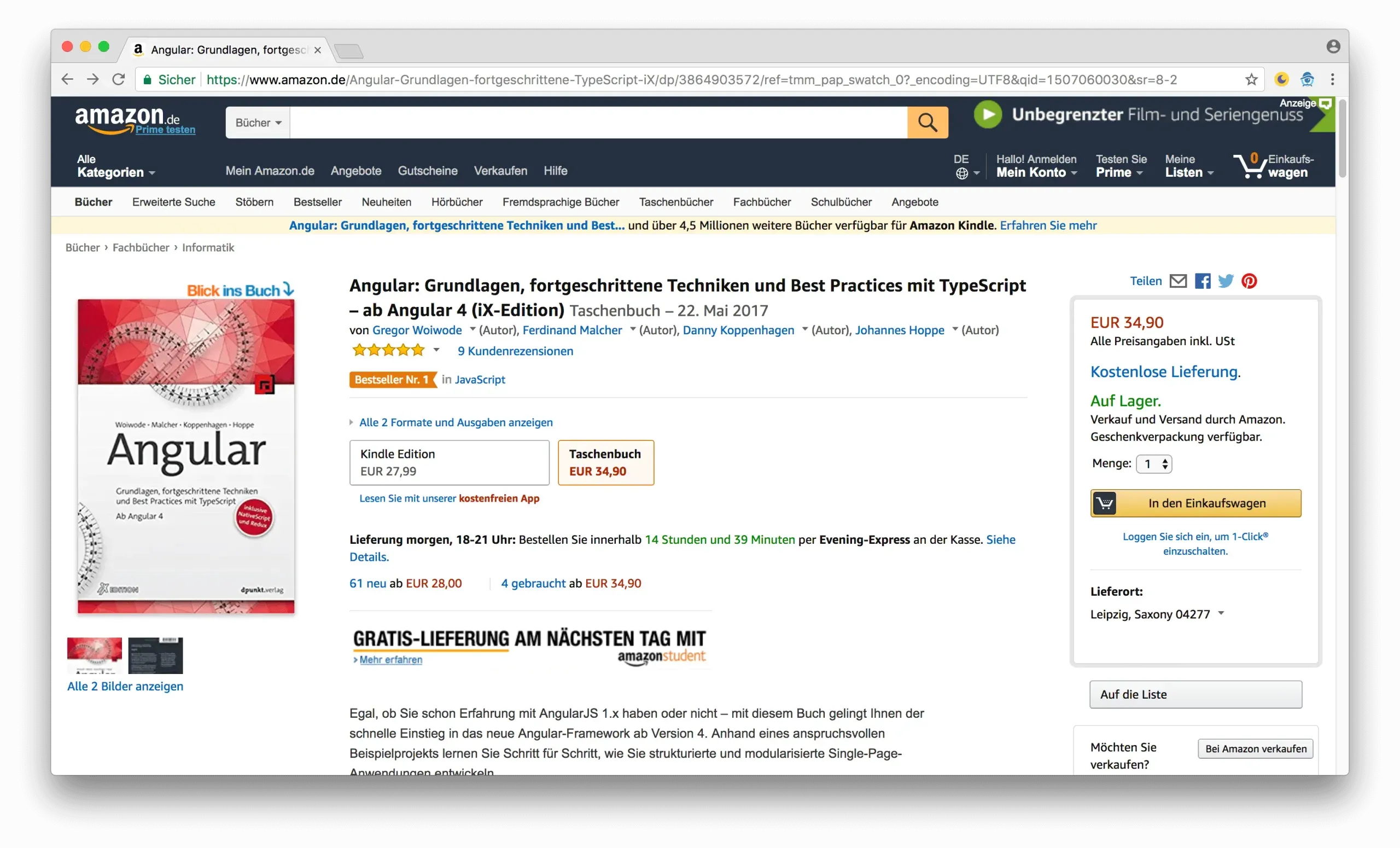Expand the Johannes Hoppe author dropdown arrow
1400x848 pixels.
coord(954,328)
